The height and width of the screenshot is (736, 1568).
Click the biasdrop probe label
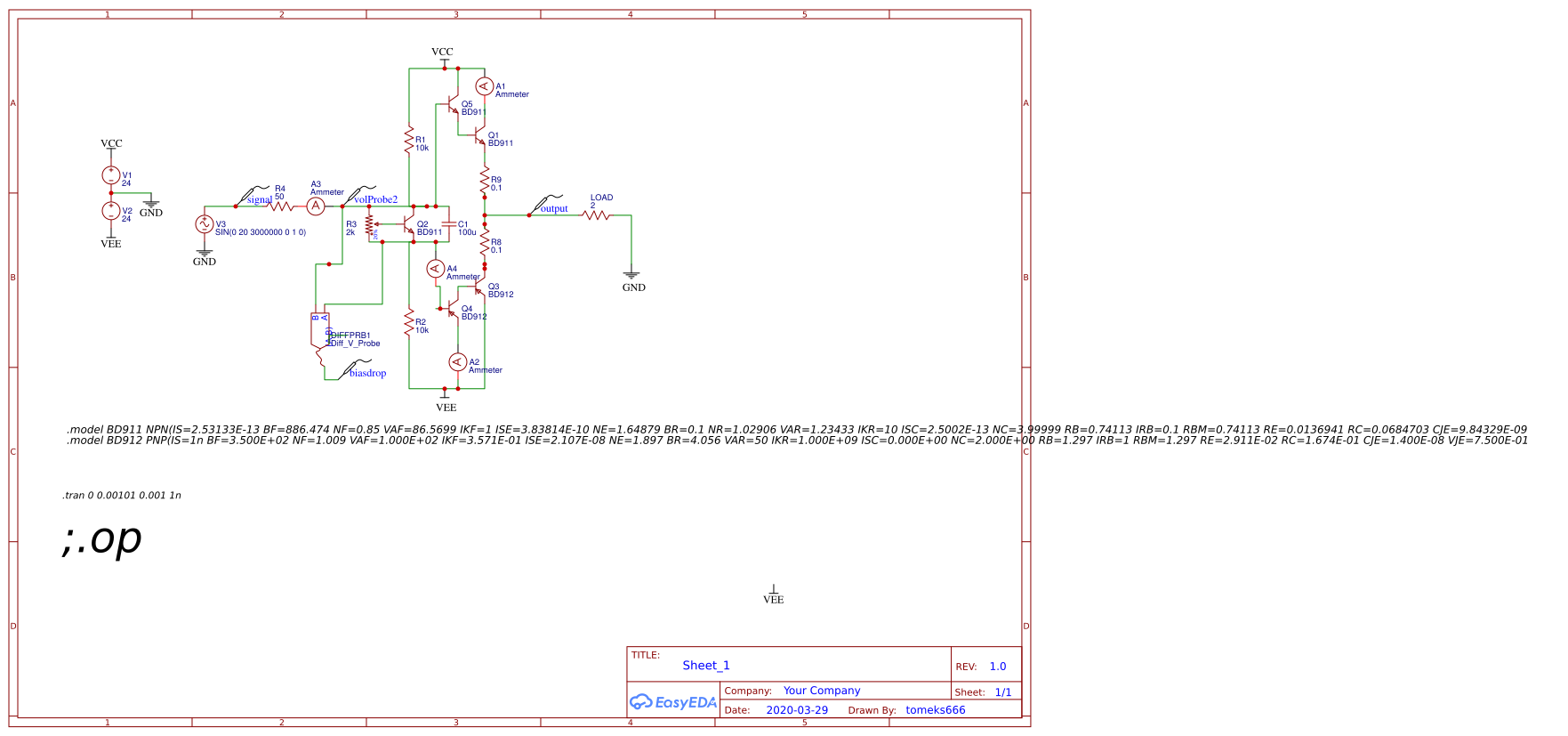click(x=367, y=373)
